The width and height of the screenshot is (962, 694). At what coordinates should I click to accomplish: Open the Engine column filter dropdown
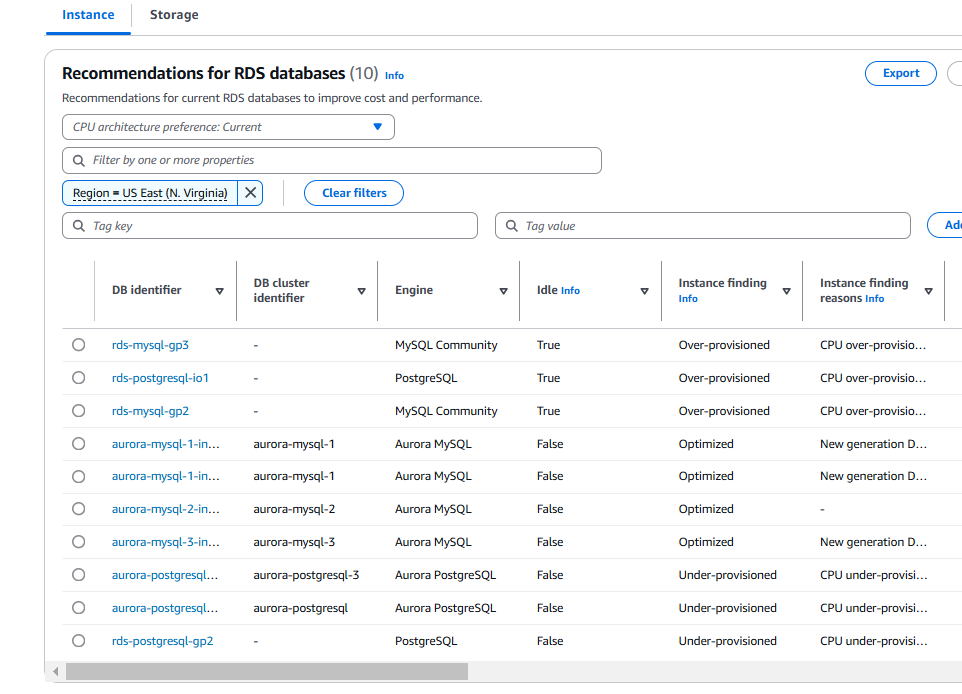pyautogui.click(x=503, y=290)
